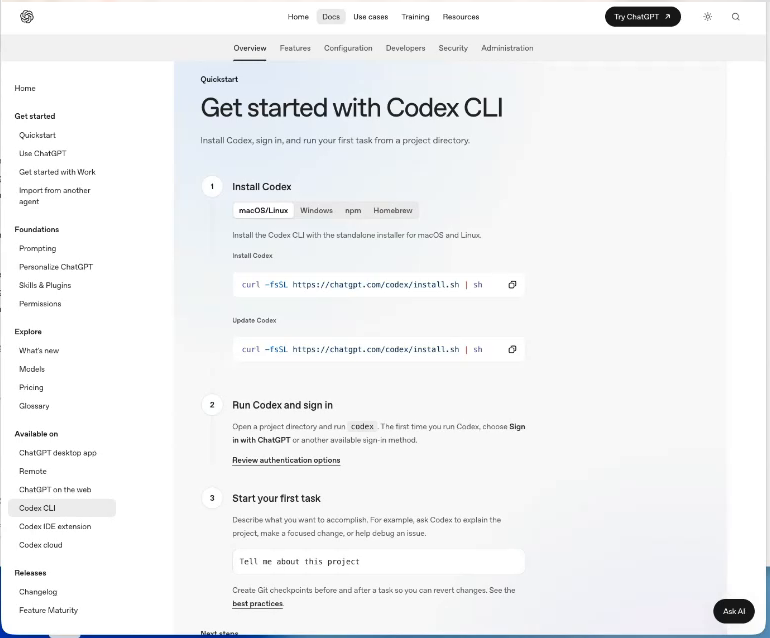Switch to the Administration tab
The width and height of the screenshot is (770, 638).
507,48
